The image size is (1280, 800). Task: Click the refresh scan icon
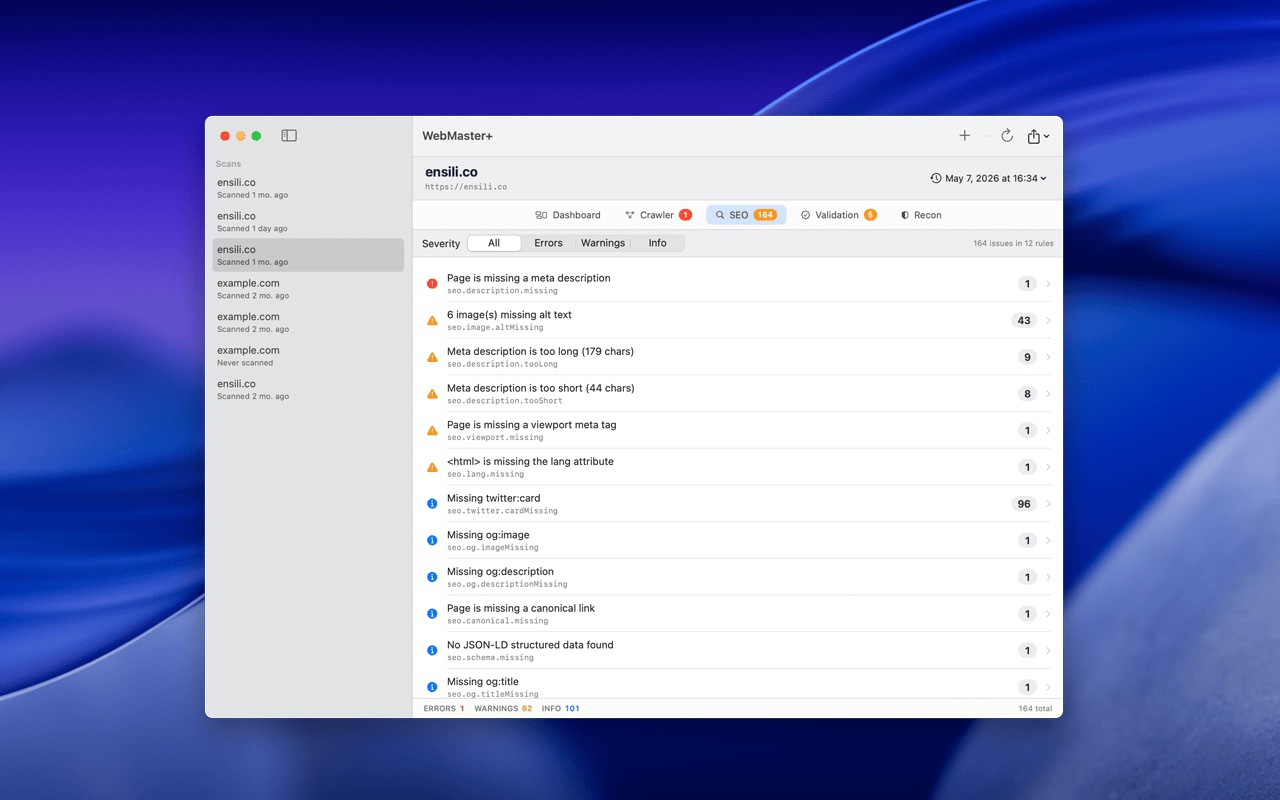tap(1007, 136)
